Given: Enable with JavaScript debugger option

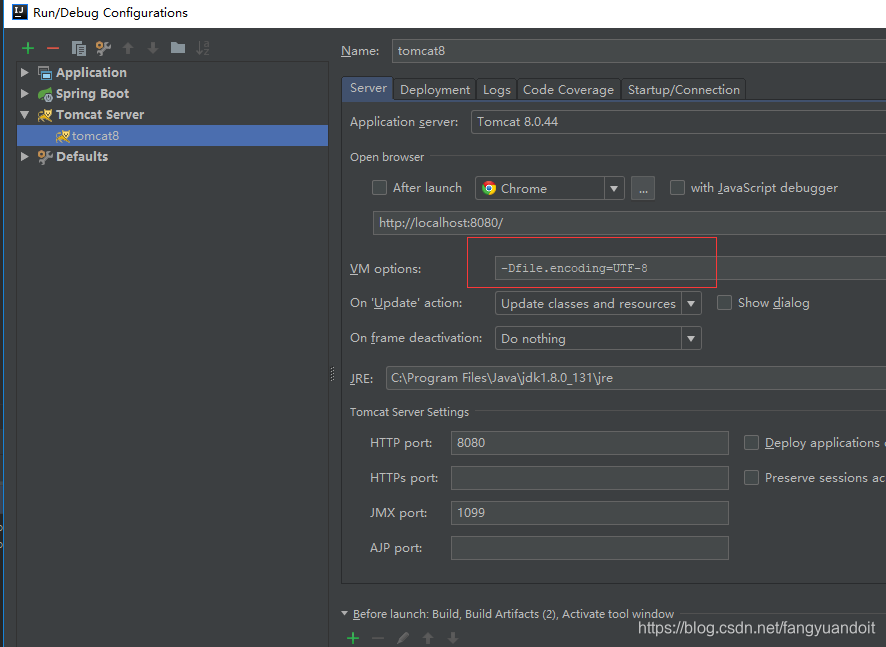Looking at the screenshot, I should click(x=677, y=188).
